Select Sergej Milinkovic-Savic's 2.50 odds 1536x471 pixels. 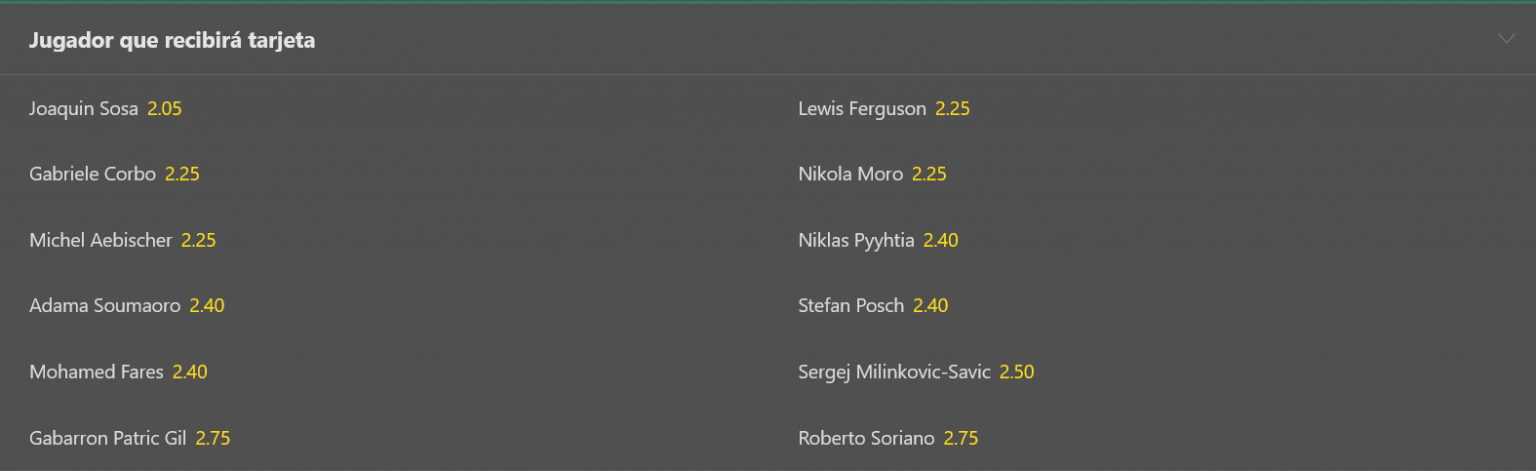click(x=1016, y=372)
